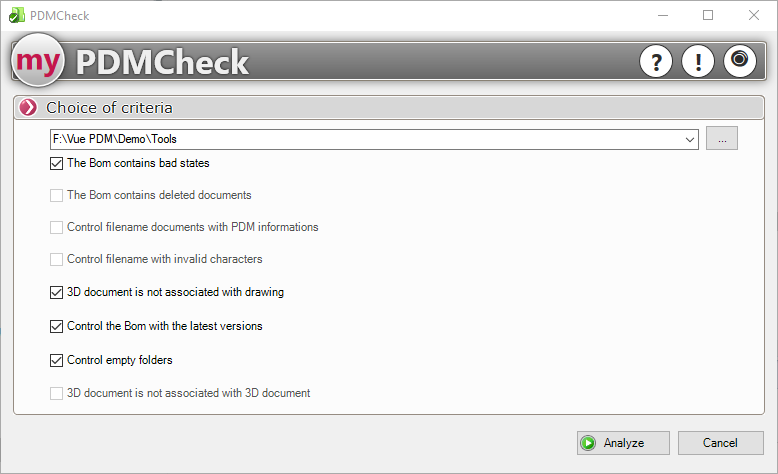Check The Bom contains deleted documents
This screenshot has height=474, width=778.
[56, 196]
